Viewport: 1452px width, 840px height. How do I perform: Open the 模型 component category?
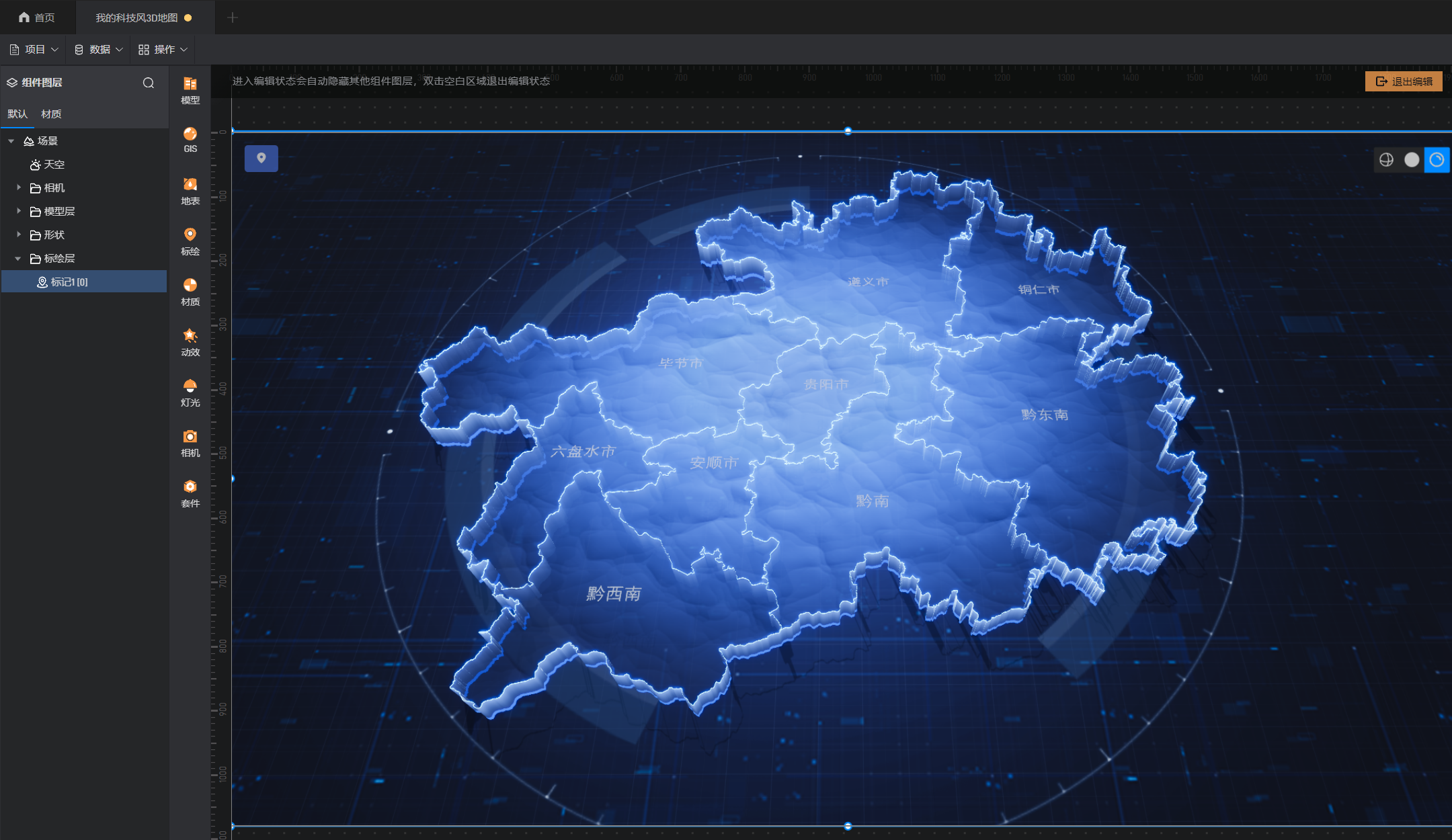click(x=190, y=90)
